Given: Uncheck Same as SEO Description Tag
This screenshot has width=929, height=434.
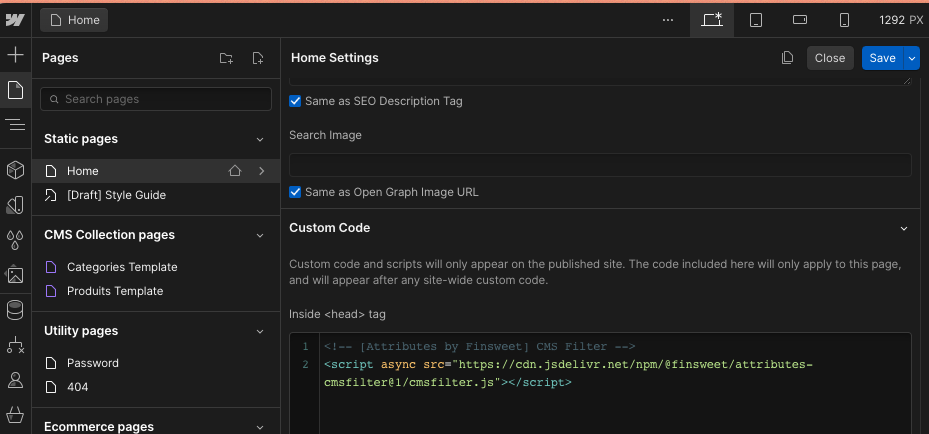Looking at the screenshot, I should coord(295,101).
